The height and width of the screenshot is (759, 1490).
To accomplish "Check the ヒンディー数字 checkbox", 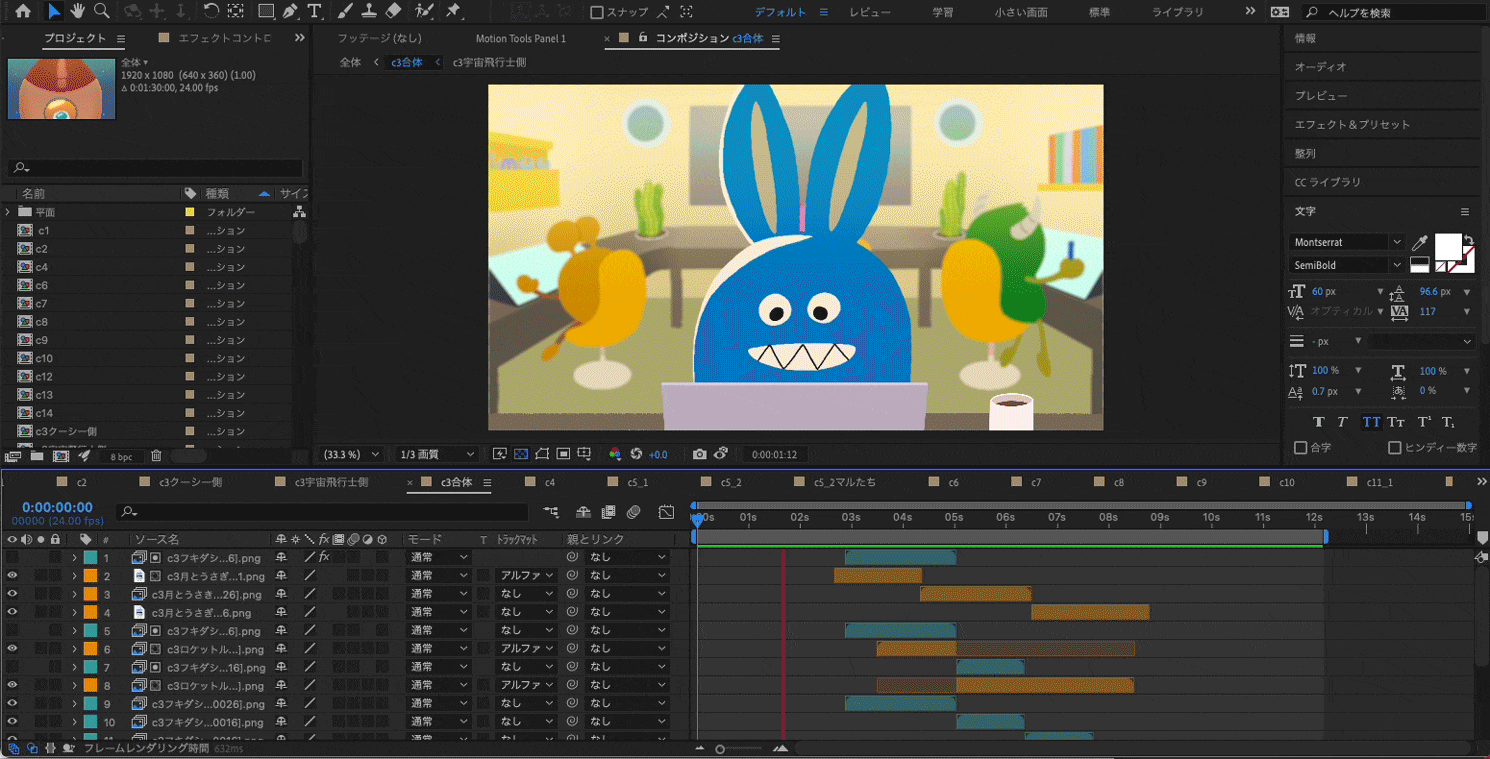I will [x=1394, y=447].
